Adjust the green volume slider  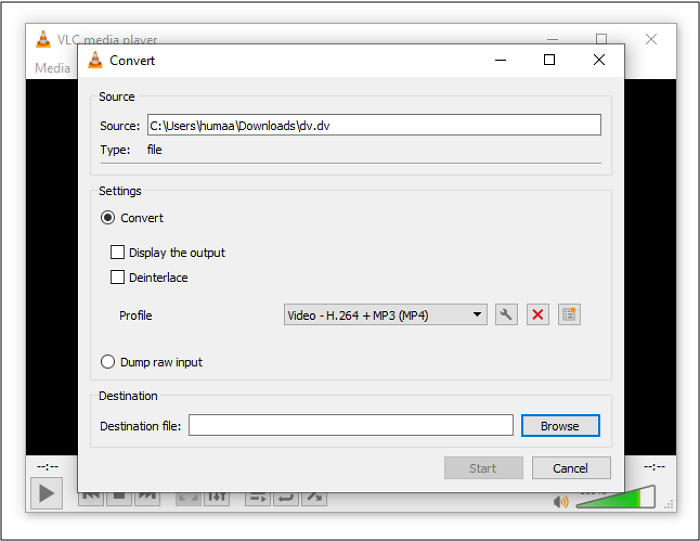[617, 498]
